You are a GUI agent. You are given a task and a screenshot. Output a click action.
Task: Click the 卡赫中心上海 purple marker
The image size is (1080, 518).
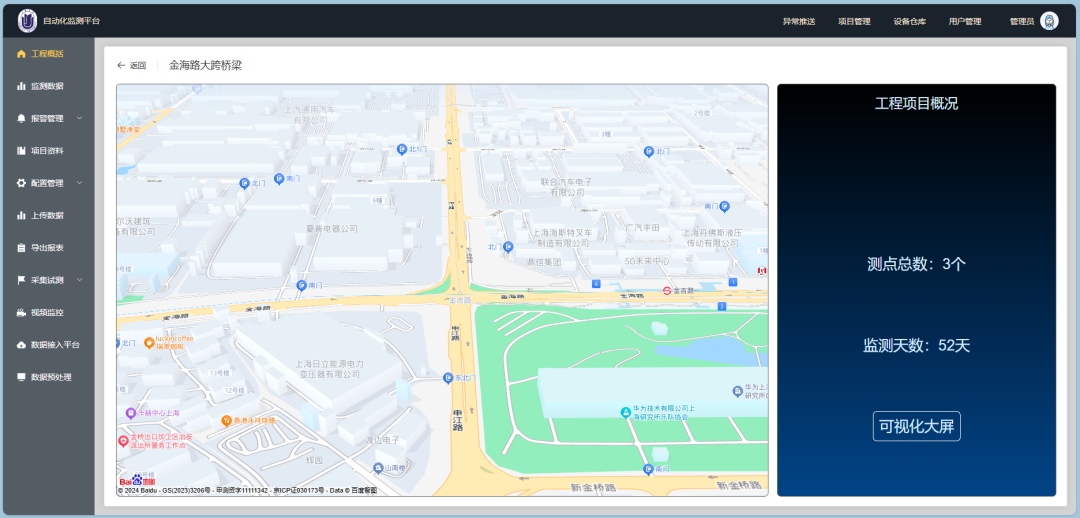click(x=131, y=413)
